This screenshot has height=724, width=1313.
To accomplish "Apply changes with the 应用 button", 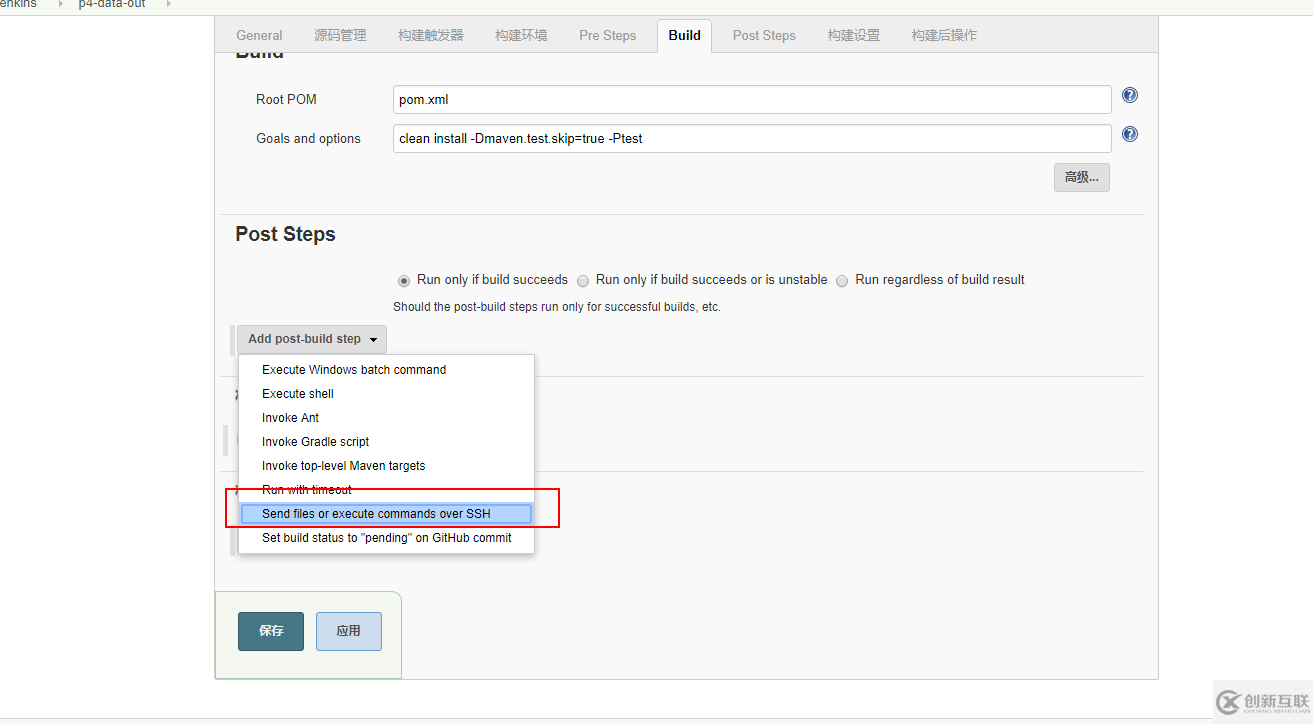I will tap(349, 631).
